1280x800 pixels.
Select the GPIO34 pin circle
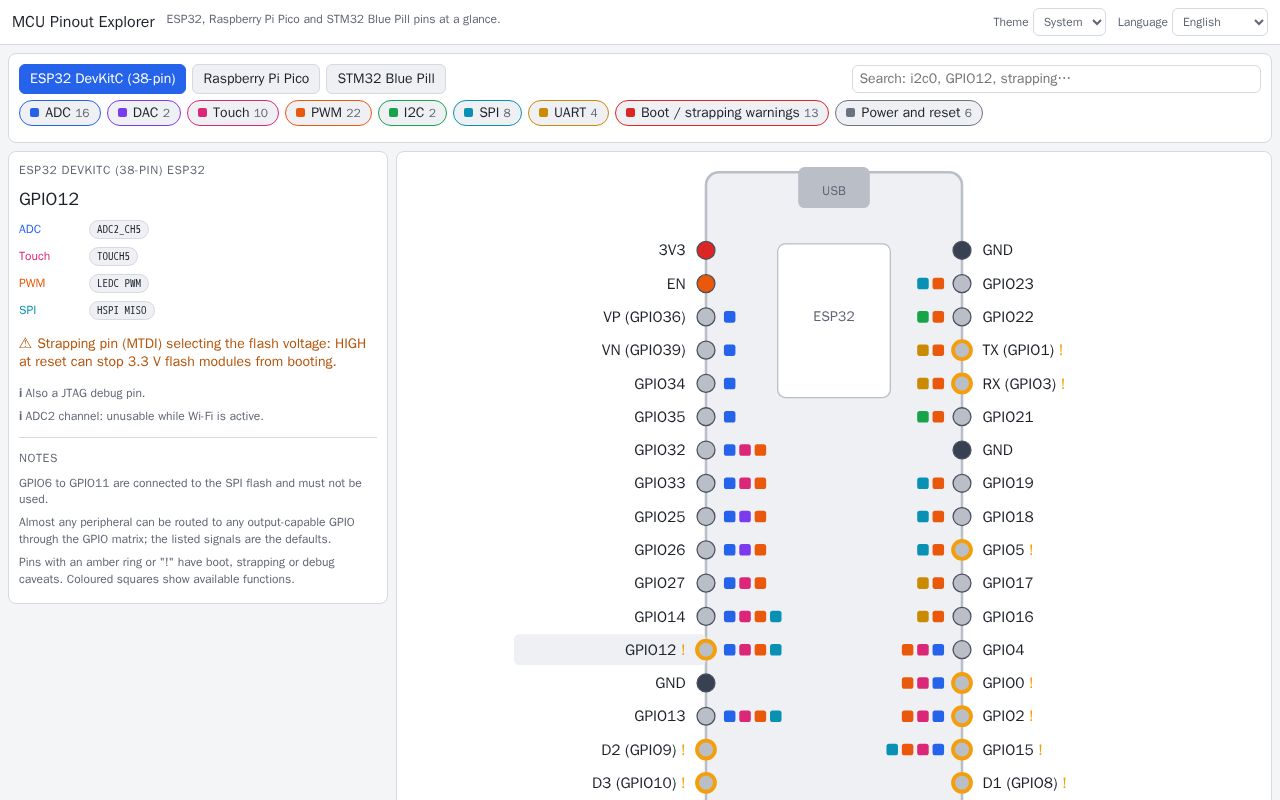pos(706,384)
